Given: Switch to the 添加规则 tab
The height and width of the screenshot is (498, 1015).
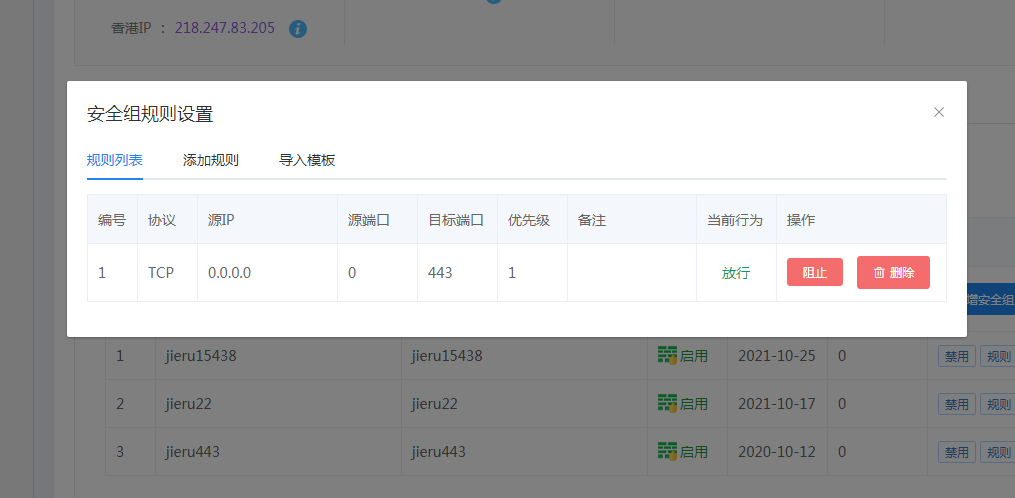Looking at the screenshot, I should (x=211, y=160).
